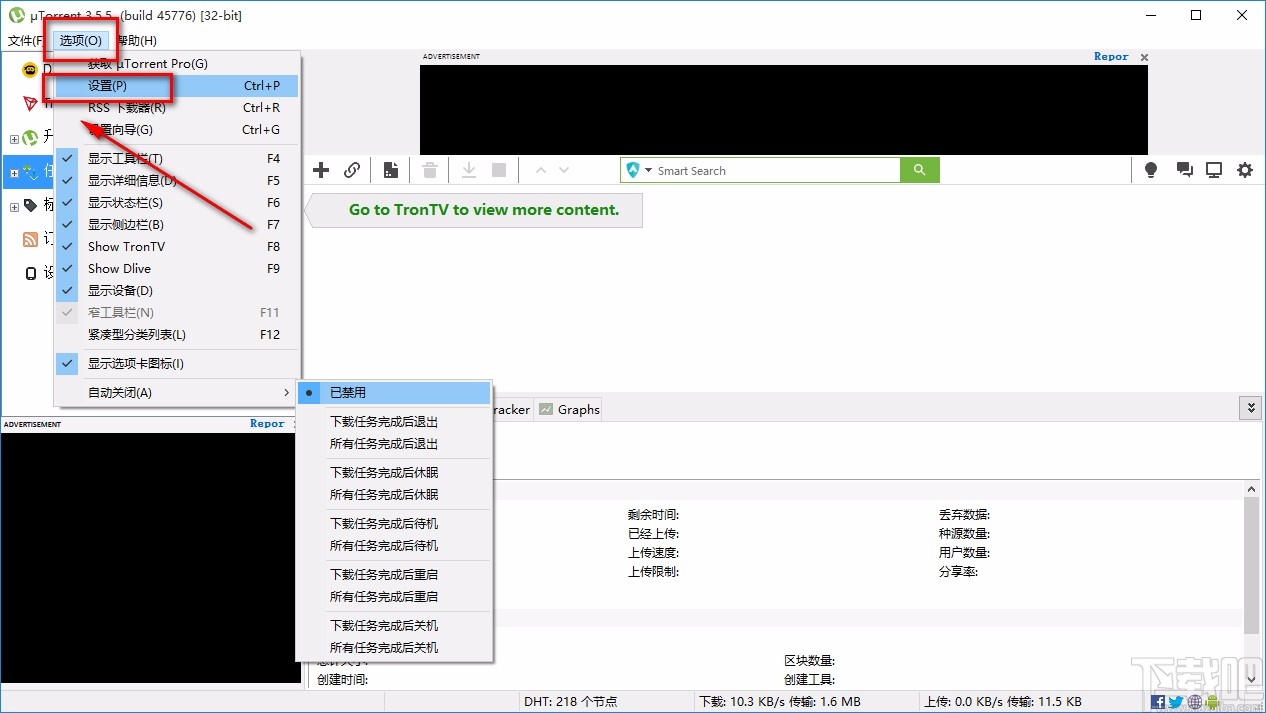Click the Stop square icon in toolbar
This screenshot has width=1266, height=713.
click(x=499, y=170)
